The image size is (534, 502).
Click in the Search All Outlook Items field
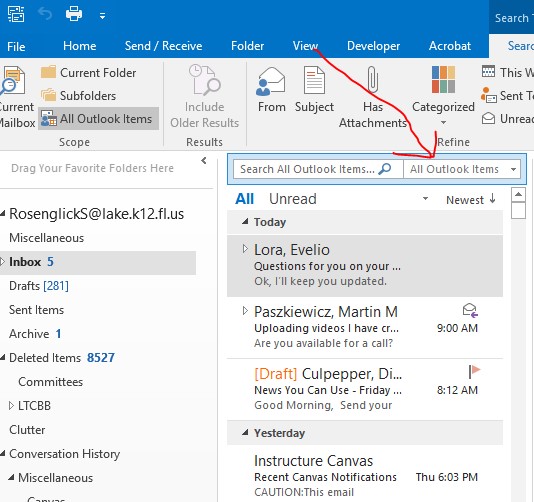(307, 169)
